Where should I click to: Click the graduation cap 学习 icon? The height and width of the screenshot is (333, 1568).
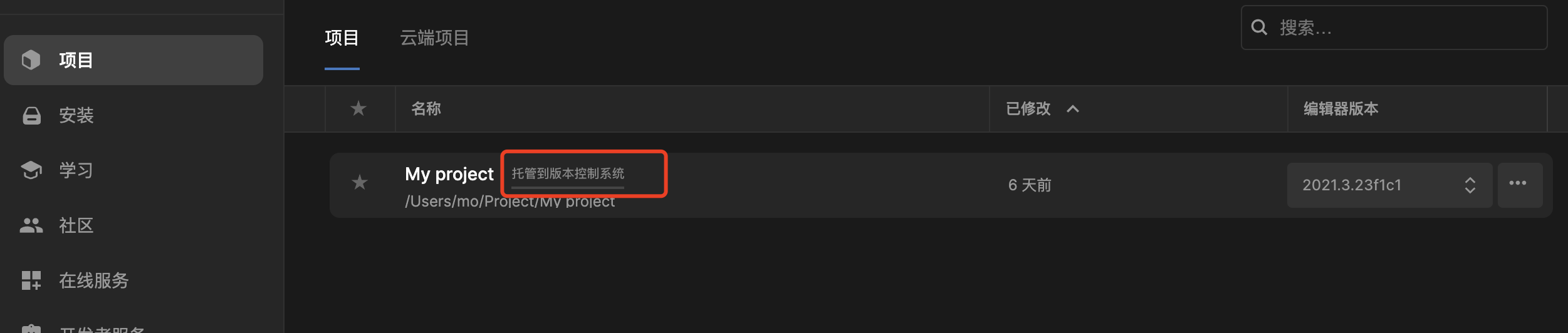click(31, 170)
